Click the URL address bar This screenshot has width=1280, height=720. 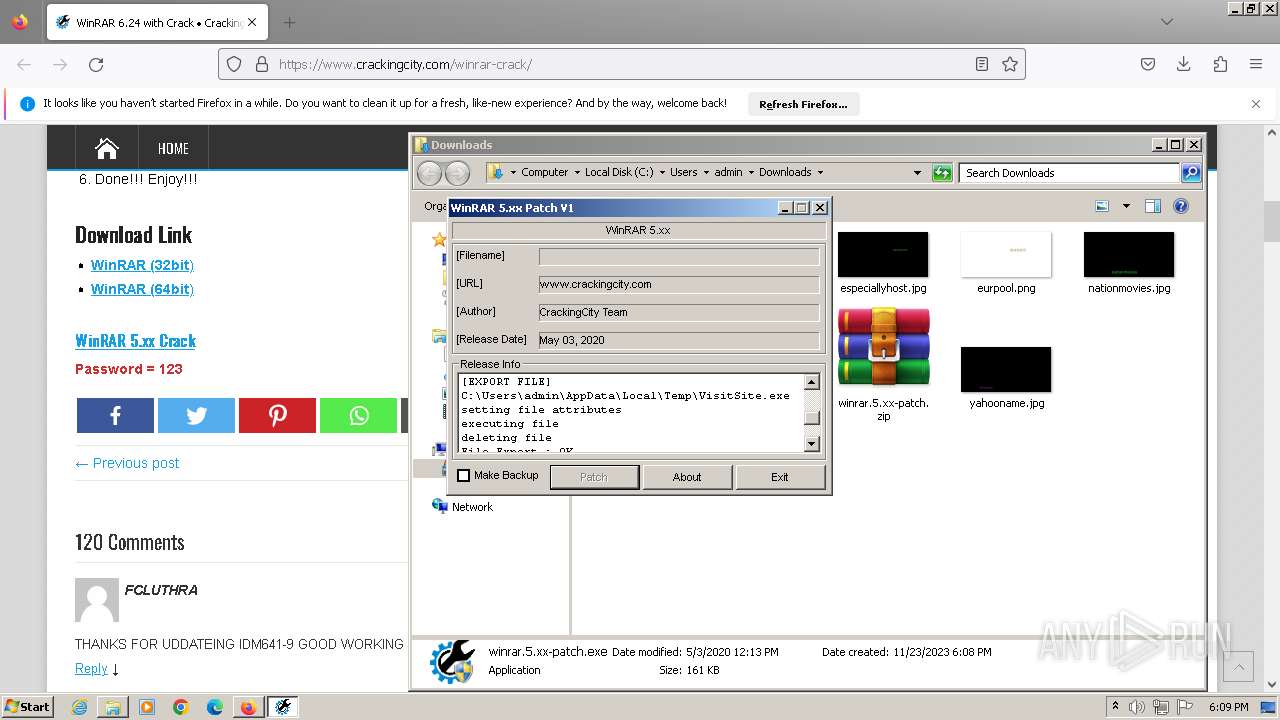pos(620,64)
